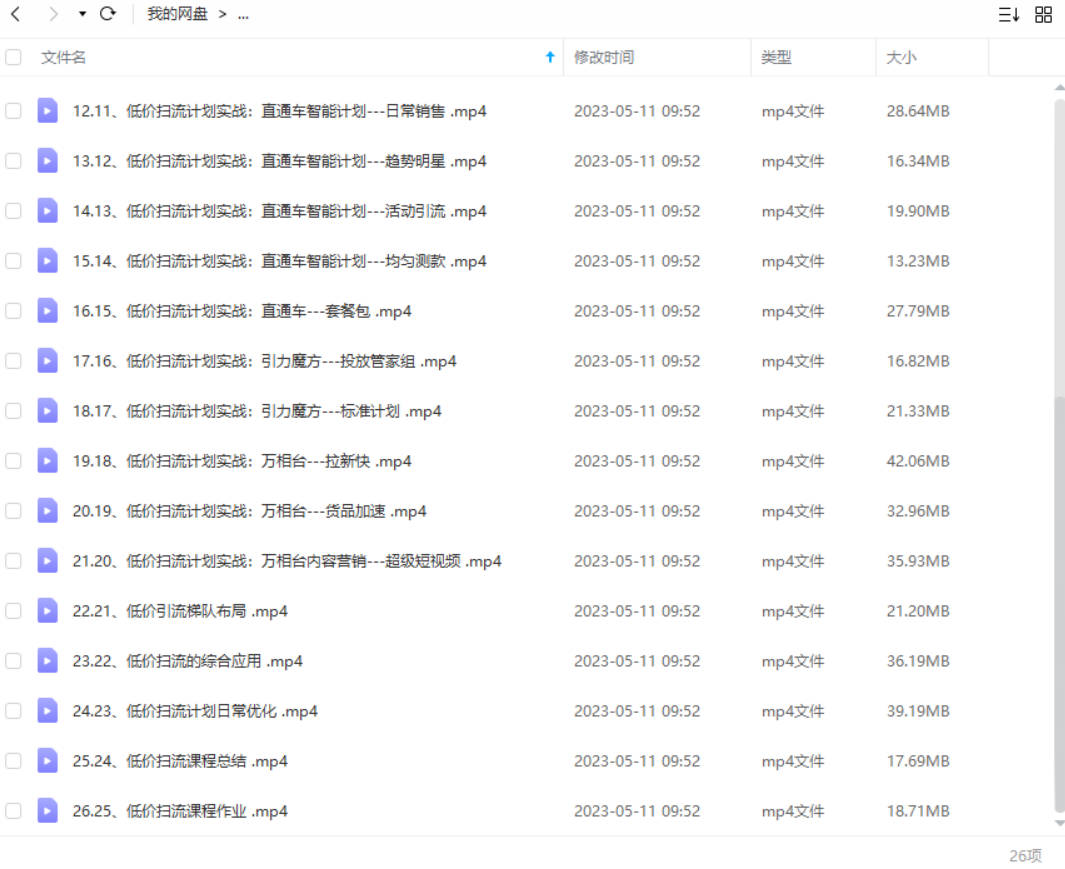Sort by 修改时间 column header
The image size is (1065, 869).
click(x=604, y=57)
